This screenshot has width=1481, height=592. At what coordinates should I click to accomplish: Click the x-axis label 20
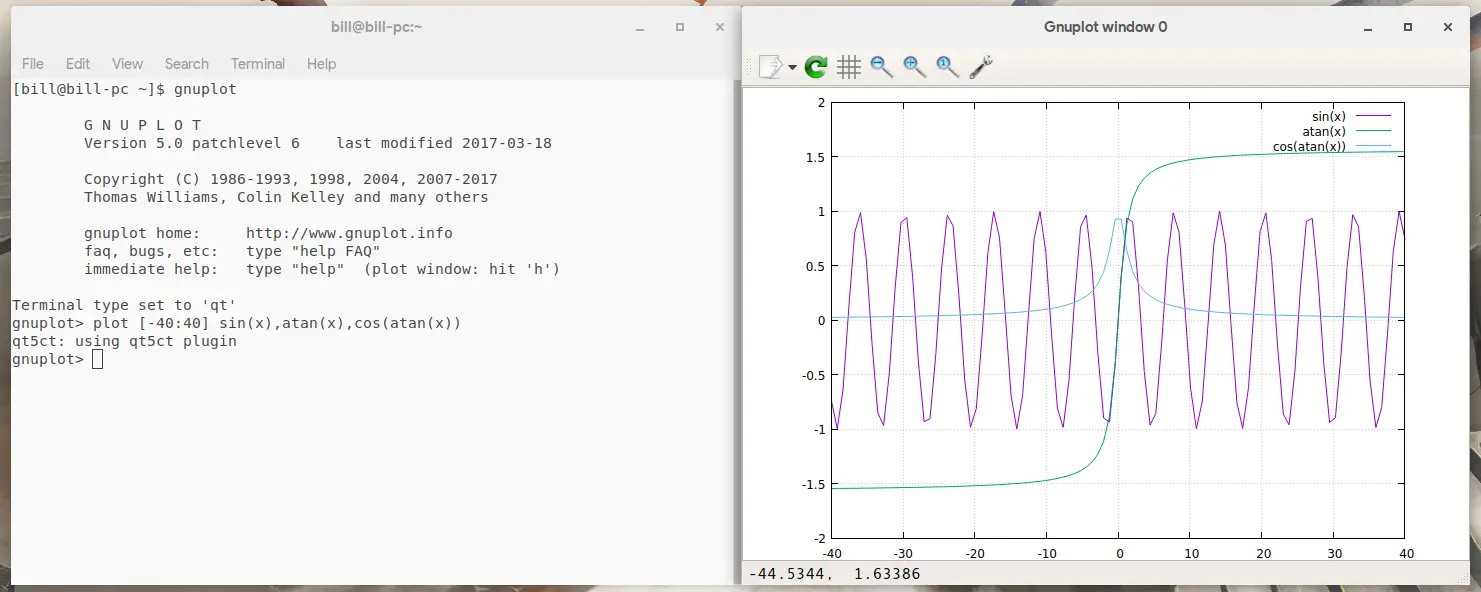point(1263,553)
